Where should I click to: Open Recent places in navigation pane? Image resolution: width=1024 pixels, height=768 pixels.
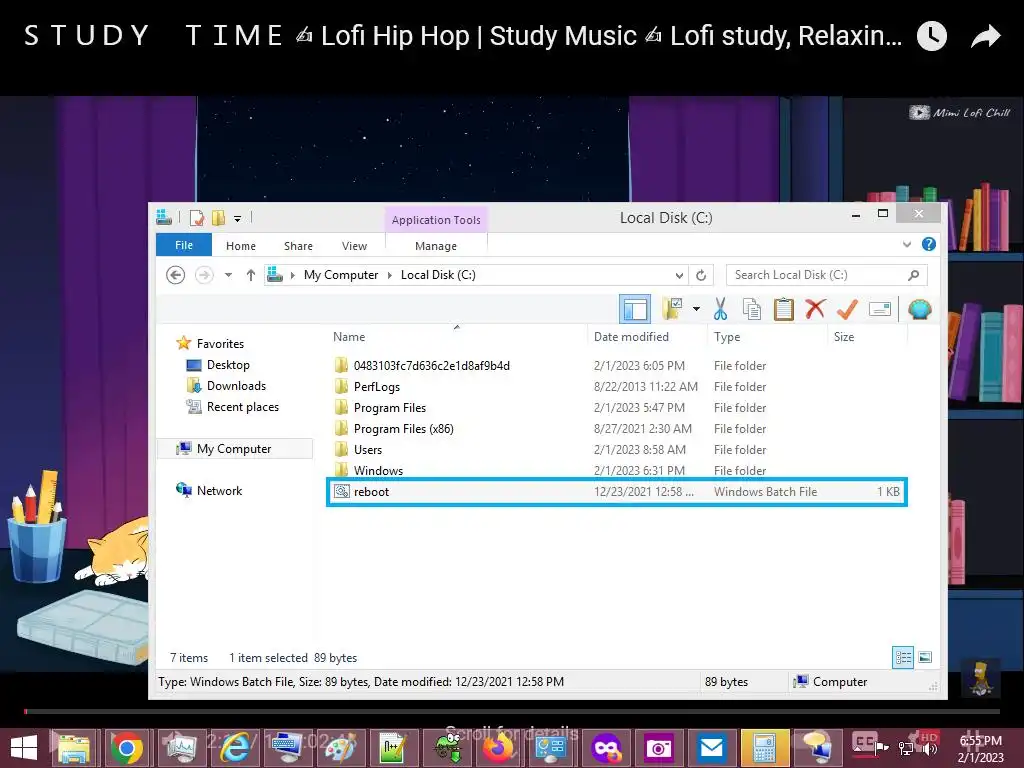coord(242,406)
